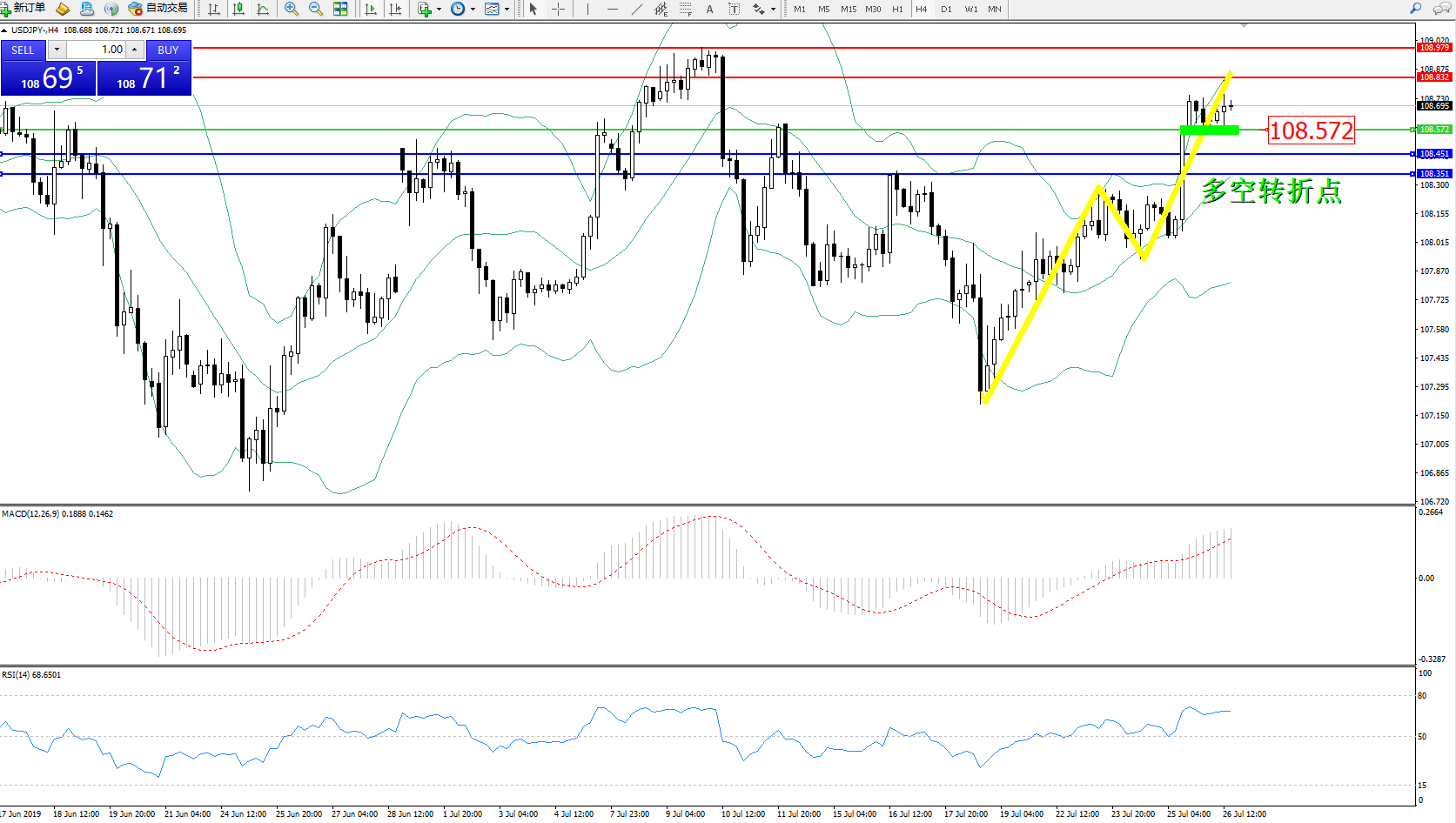Pick the Fibonacci retracement tool

pyautogui.click(x=686, y=9)
